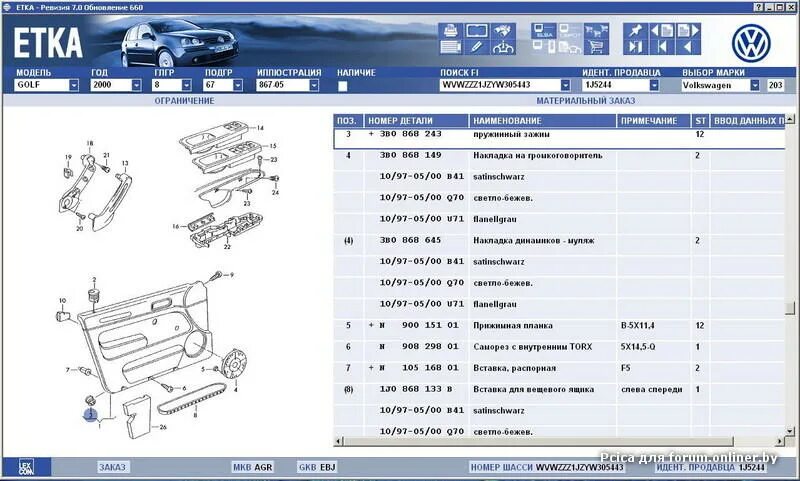Viewport: 800px width, 481px height.
Task: Click the ПОЗ. column header
Action: point(348,121)
